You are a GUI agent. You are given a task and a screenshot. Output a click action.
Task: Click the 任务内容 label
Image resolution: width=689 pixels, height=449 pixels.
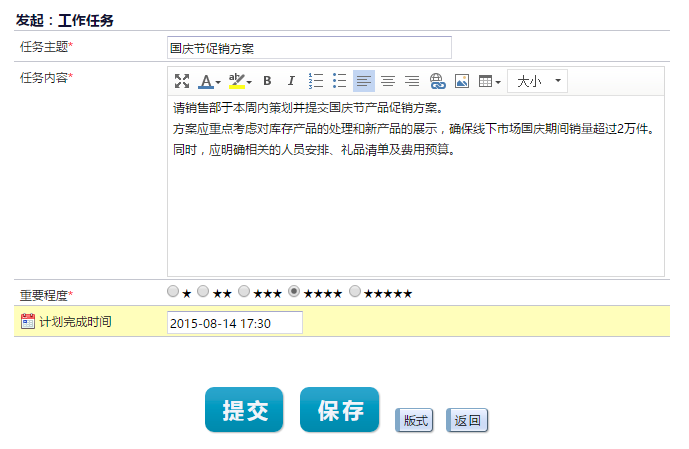(46, 78)
